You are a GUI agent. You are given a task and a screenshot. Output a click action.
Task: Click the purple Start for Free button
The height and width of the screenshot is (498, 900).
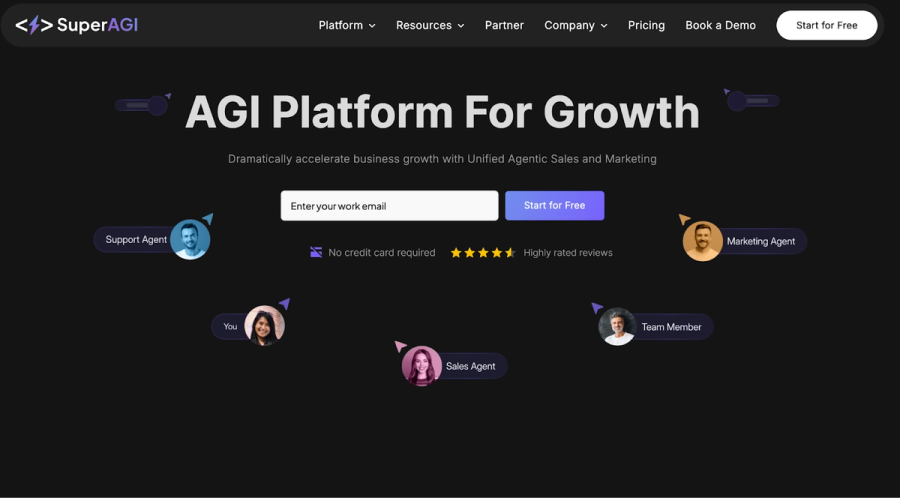(x=554, y=205)
